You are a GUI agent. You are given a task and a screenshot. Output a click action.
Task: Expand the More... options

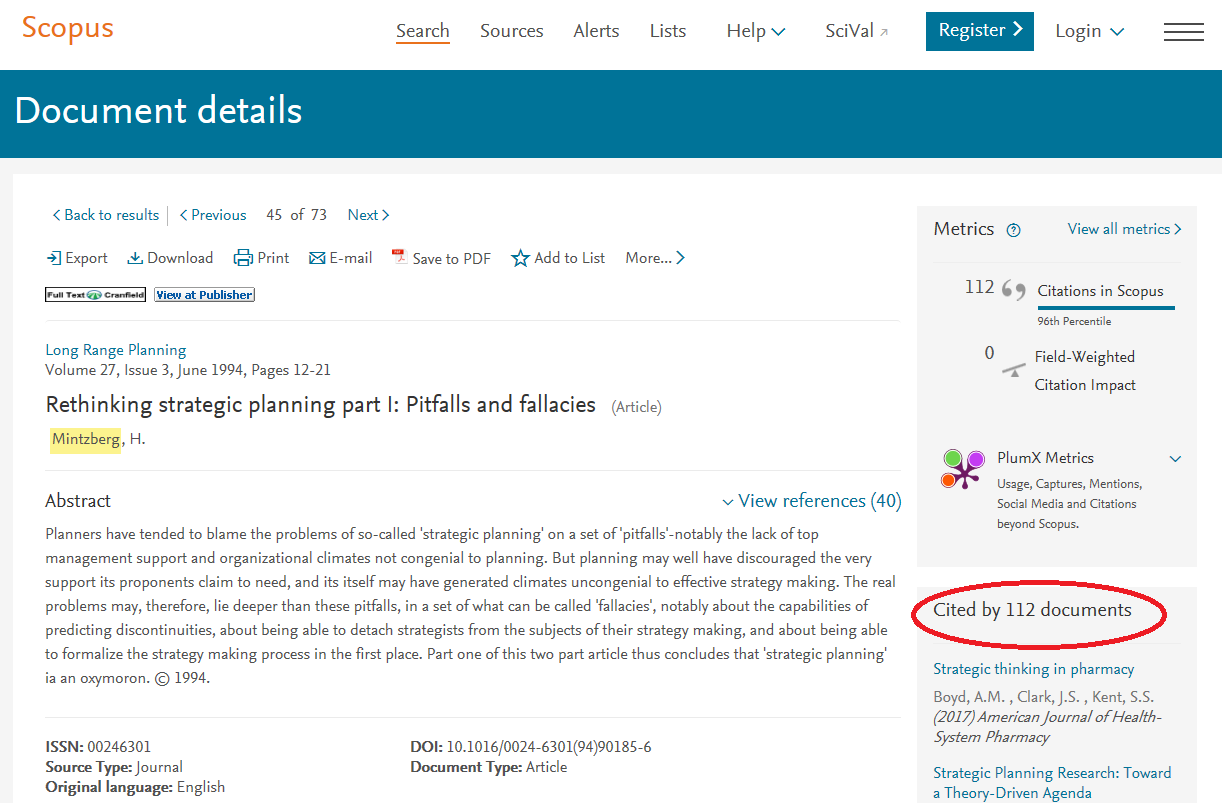[655, 258]
